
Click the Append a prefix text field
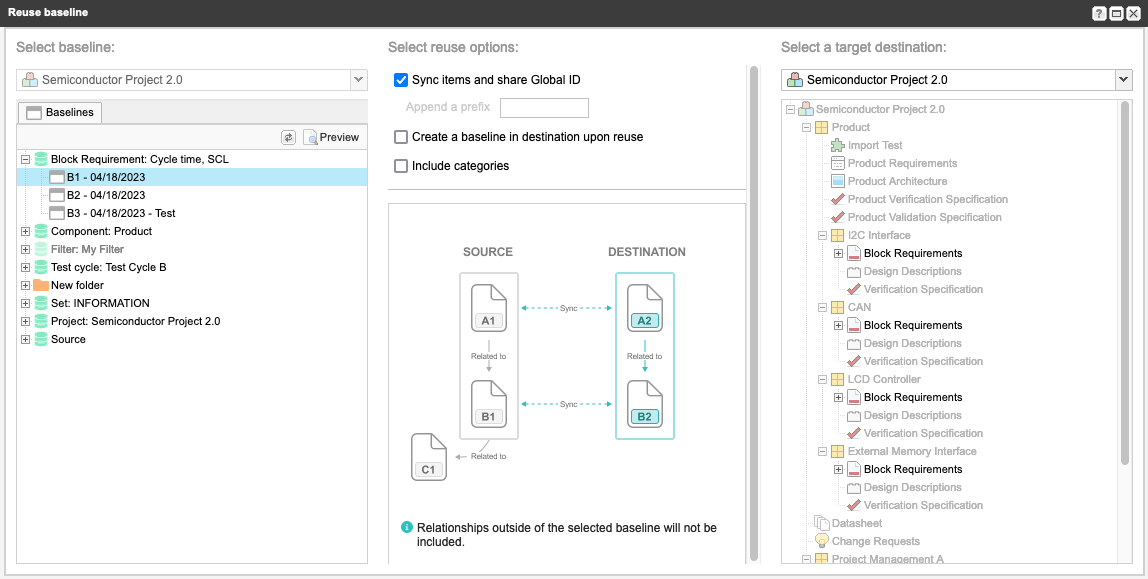click(544, 108)
